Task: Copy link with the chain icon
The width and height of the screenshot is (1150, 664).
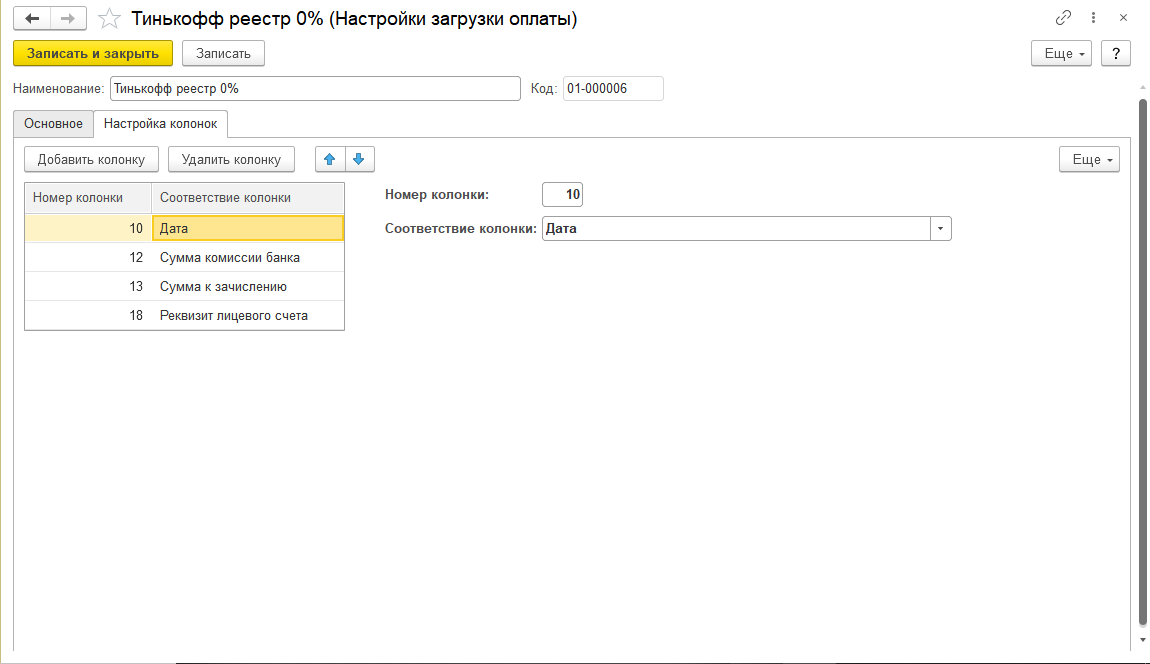Action: tap(1063, 18)
